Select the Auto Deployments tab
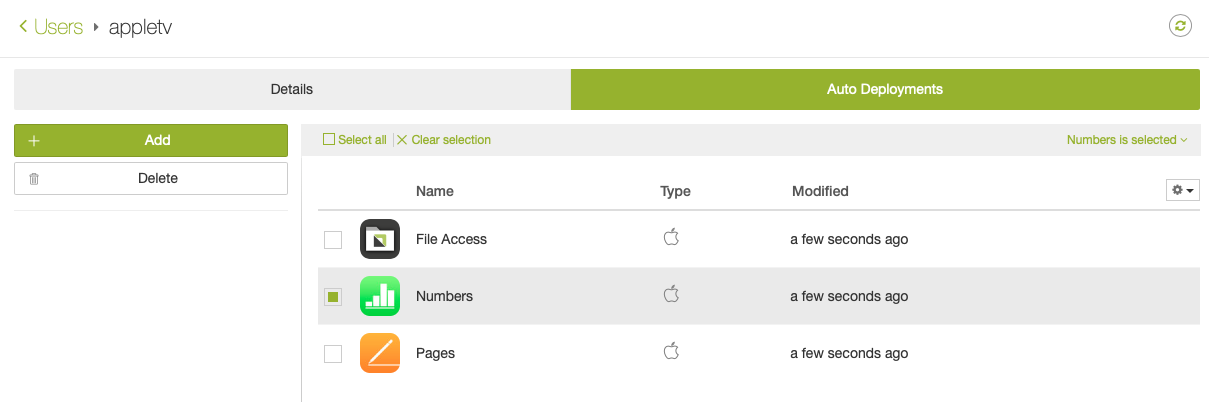Viewport: 1209px width, 402px height. point(885,89)
